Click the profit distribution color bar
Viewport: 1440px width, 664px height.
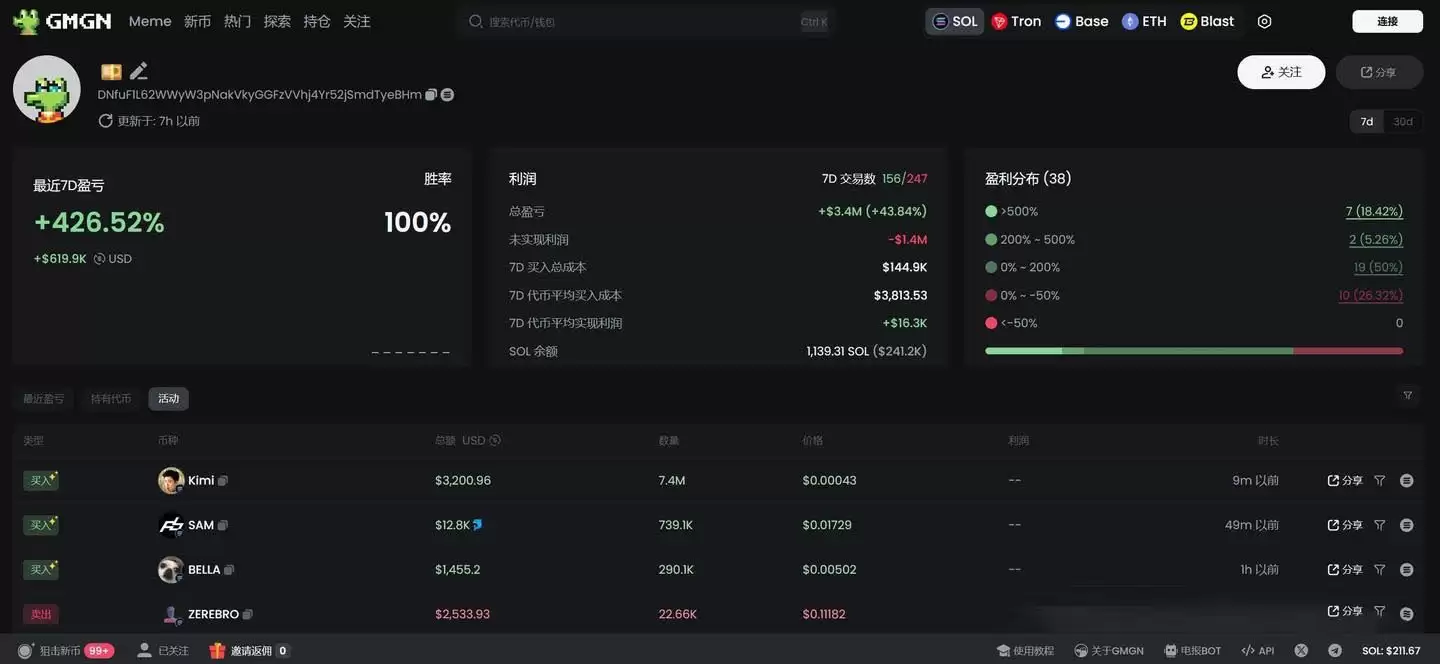(1194, 351)
